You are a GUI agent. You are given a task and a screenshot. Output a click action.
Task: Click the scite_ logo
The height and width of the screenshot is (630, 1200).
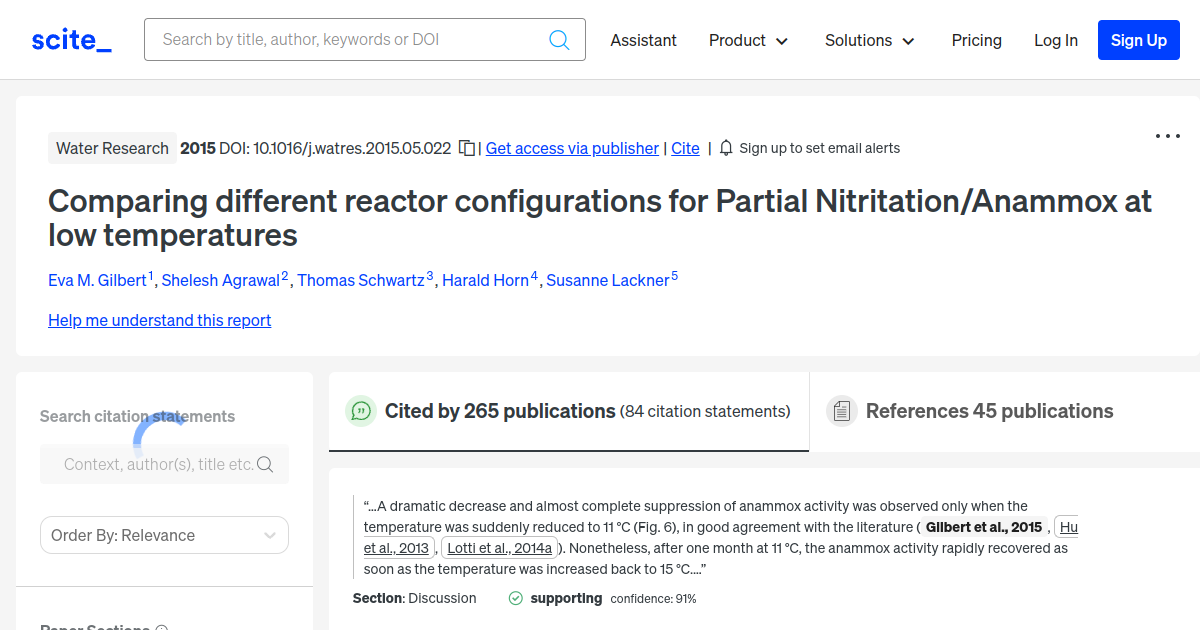[71, 40]
